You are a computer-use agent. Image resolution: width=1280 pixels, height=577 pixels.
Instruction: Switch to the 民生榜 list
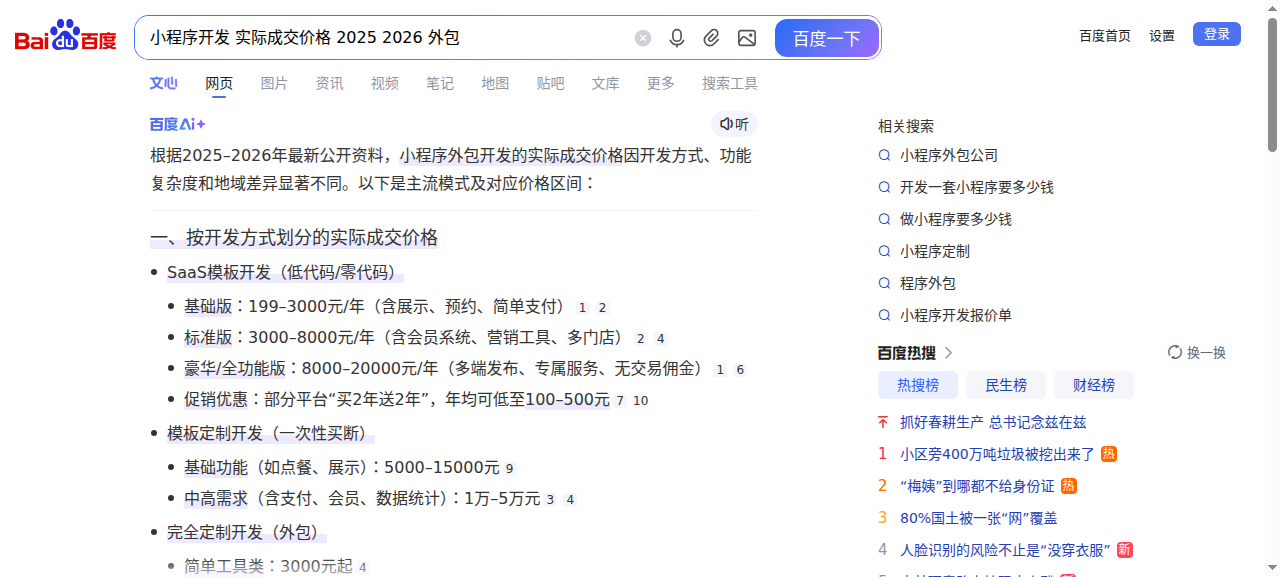click(x=1006, y=385)
